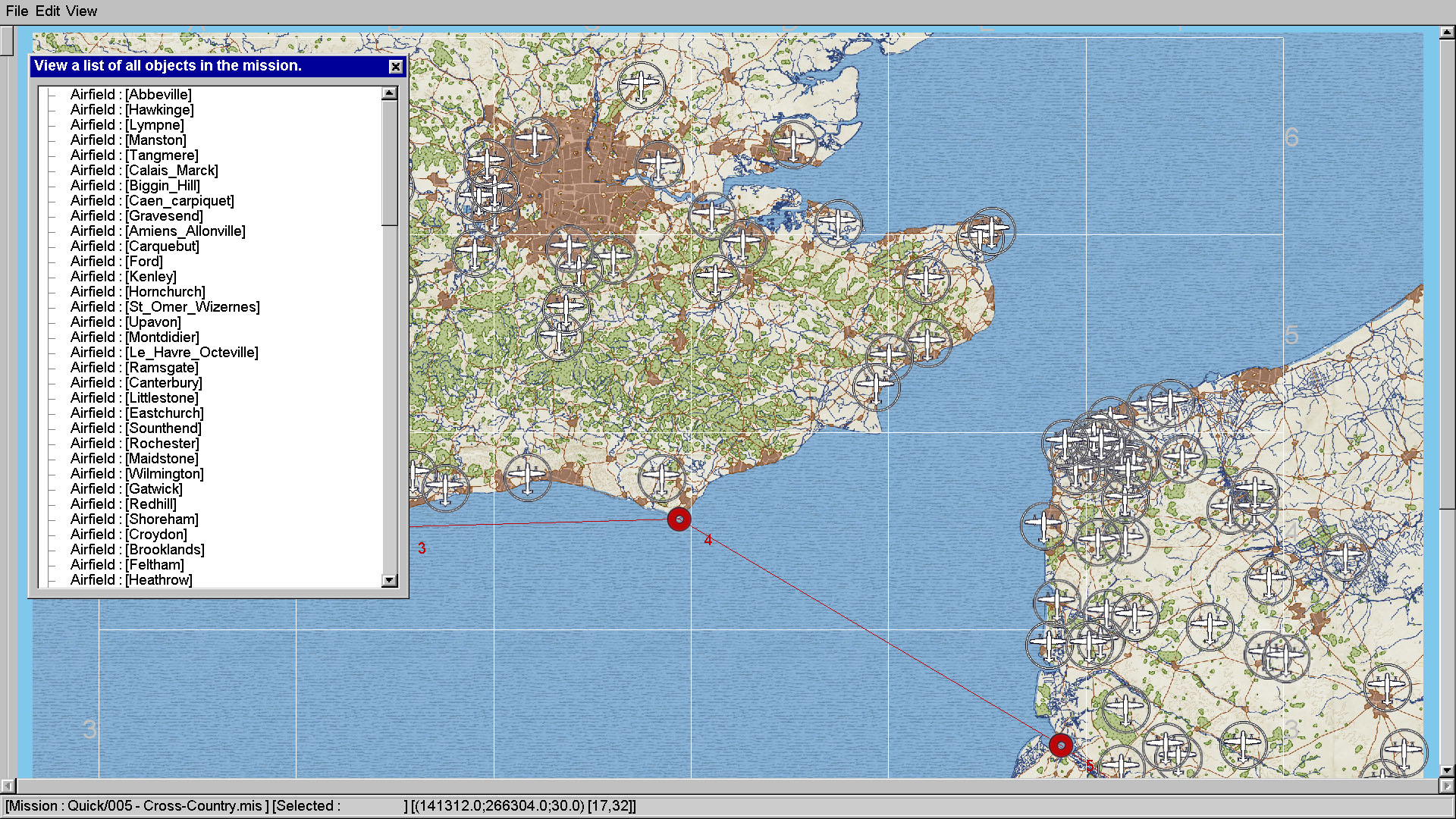Screen dimensions: 1456x819
Task: Select airfield icon on Kent's eastern tip
Action: pyautogui.click(x=990, y=230)
